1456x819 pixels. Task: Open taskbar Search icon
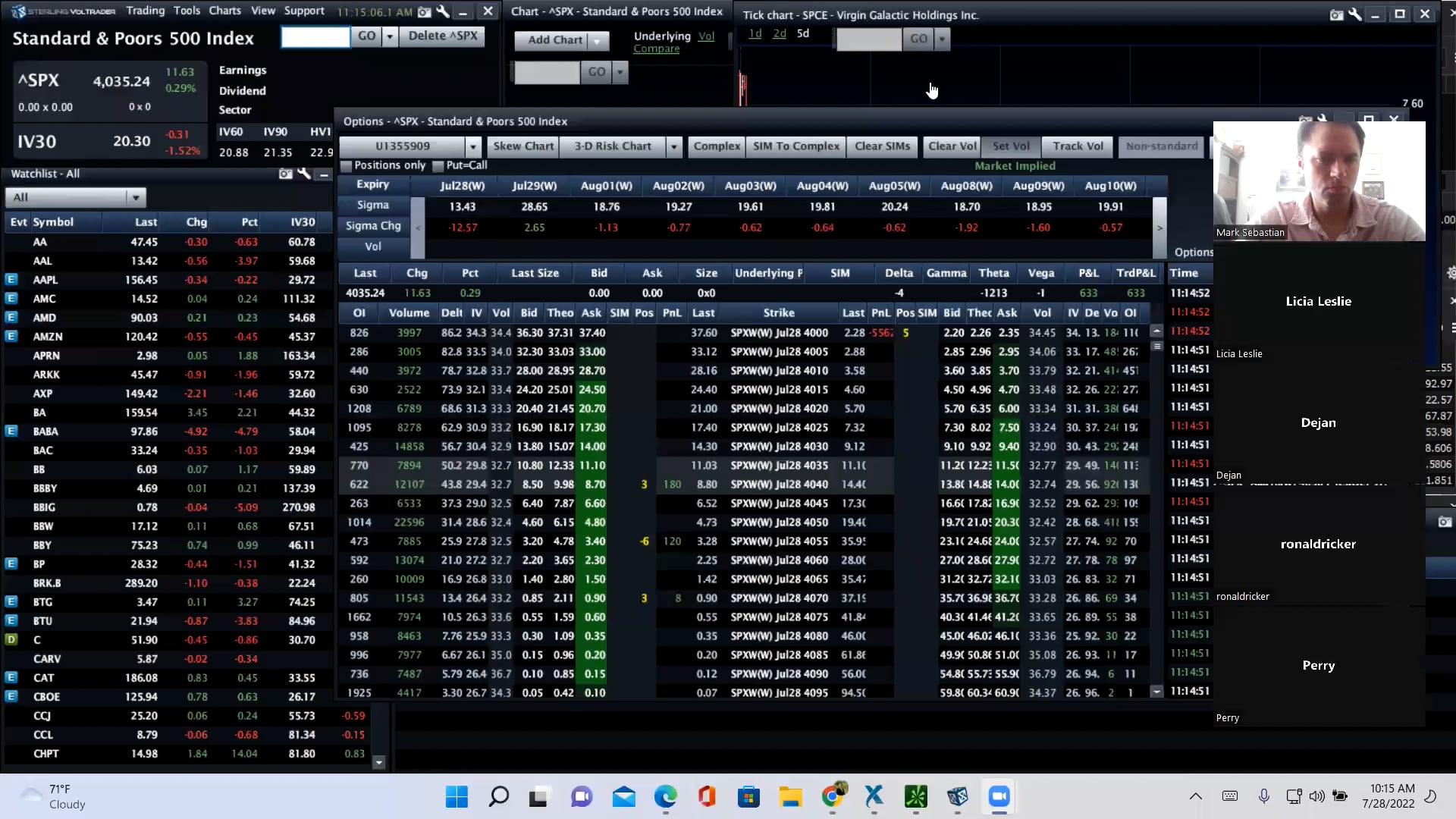[x=498, y=796]
